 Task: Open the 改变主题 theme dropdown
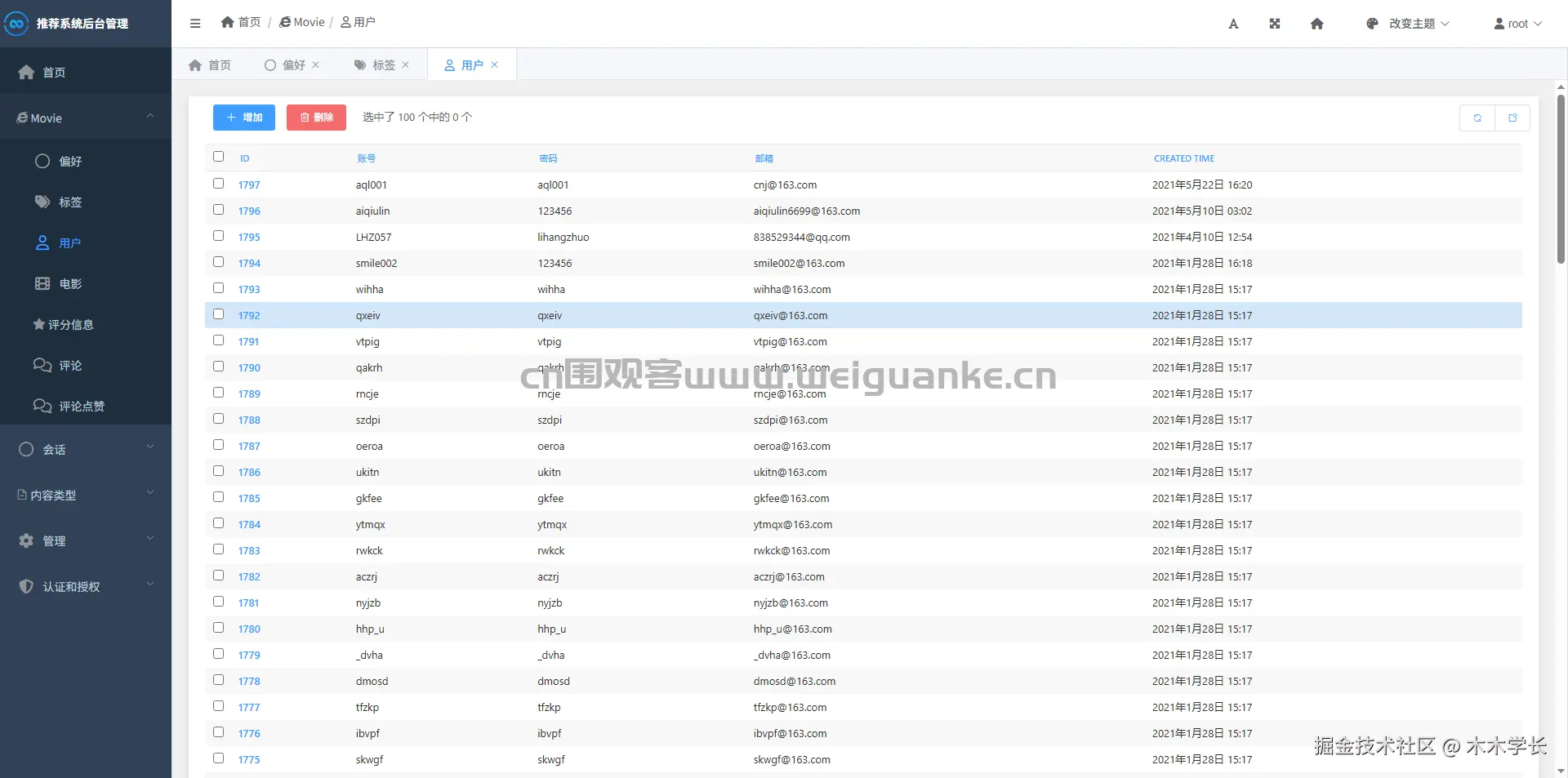(1408, 24)
